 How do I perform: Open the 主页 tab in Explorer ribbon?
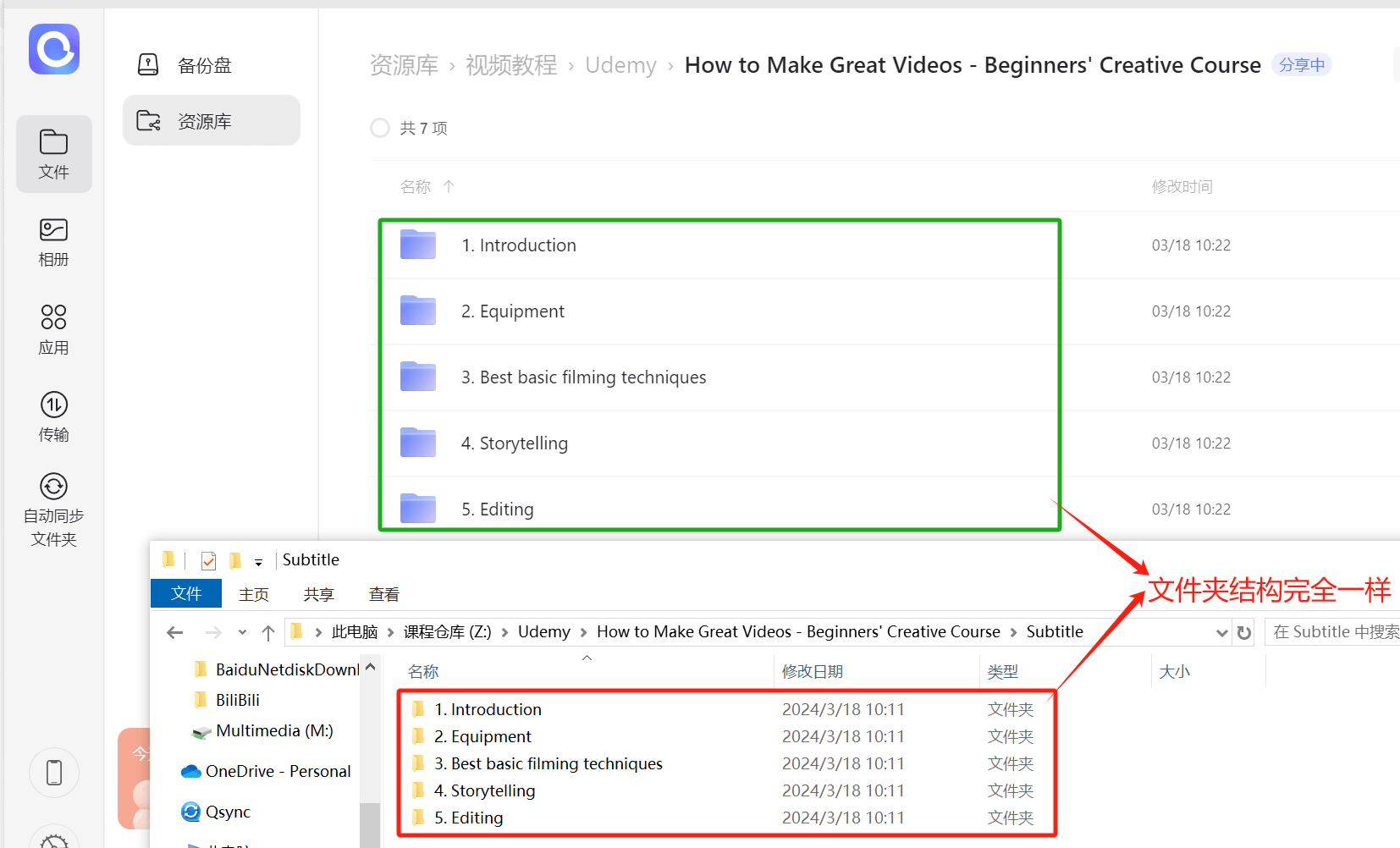[254, 594]
